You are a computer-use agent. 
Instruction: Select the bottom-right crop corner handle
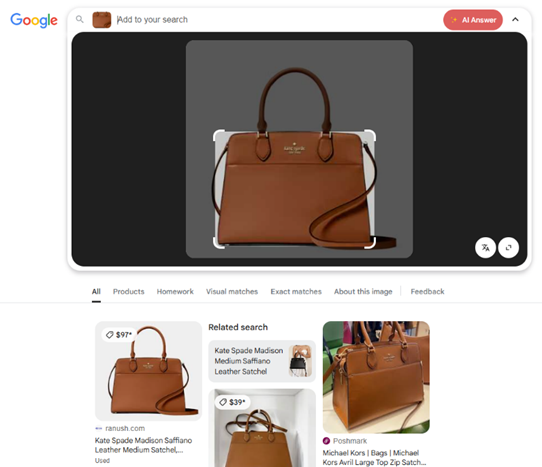click(370, 243)
